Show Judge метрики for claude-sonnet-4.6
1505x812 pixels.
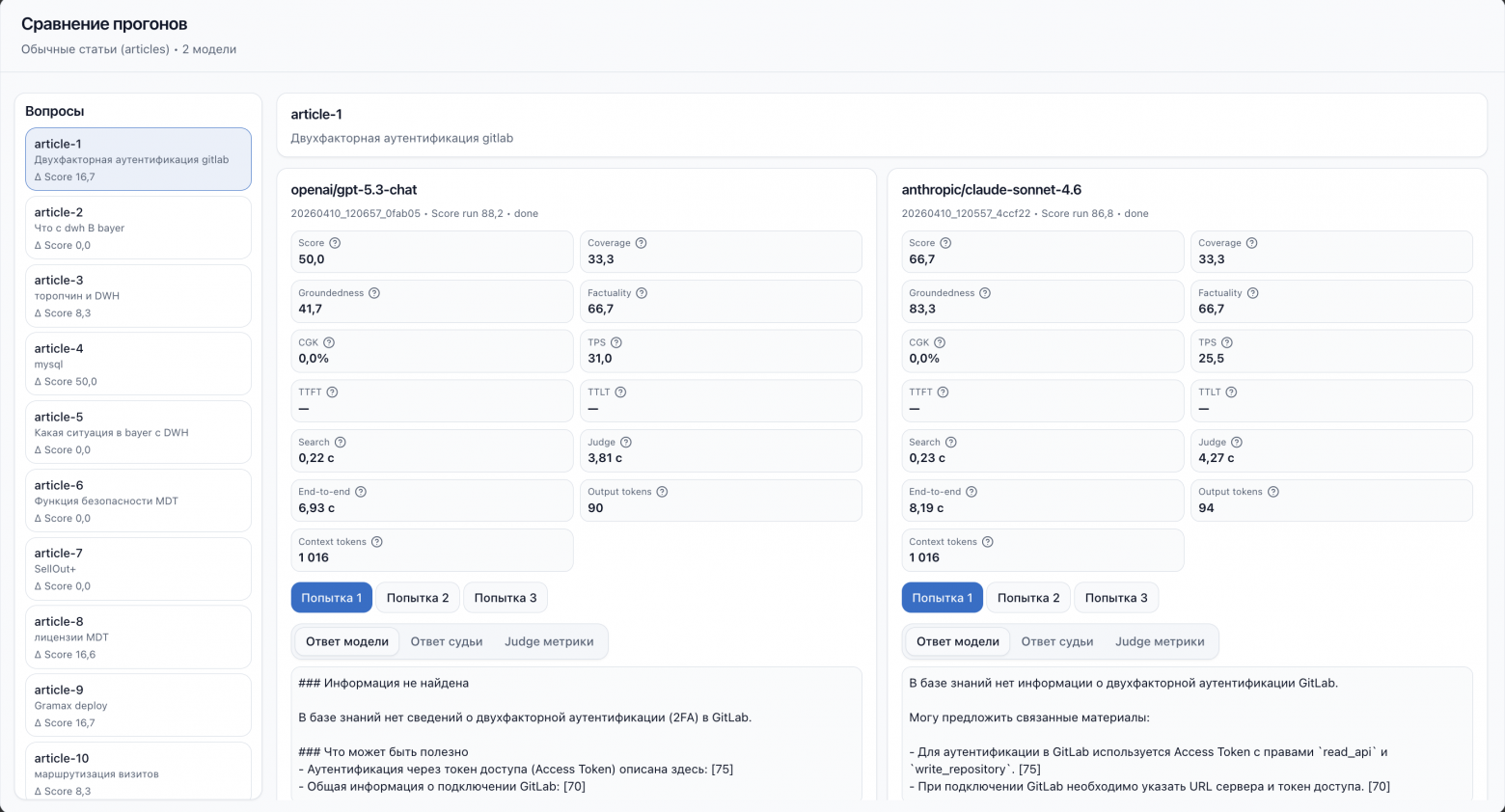1160,641
